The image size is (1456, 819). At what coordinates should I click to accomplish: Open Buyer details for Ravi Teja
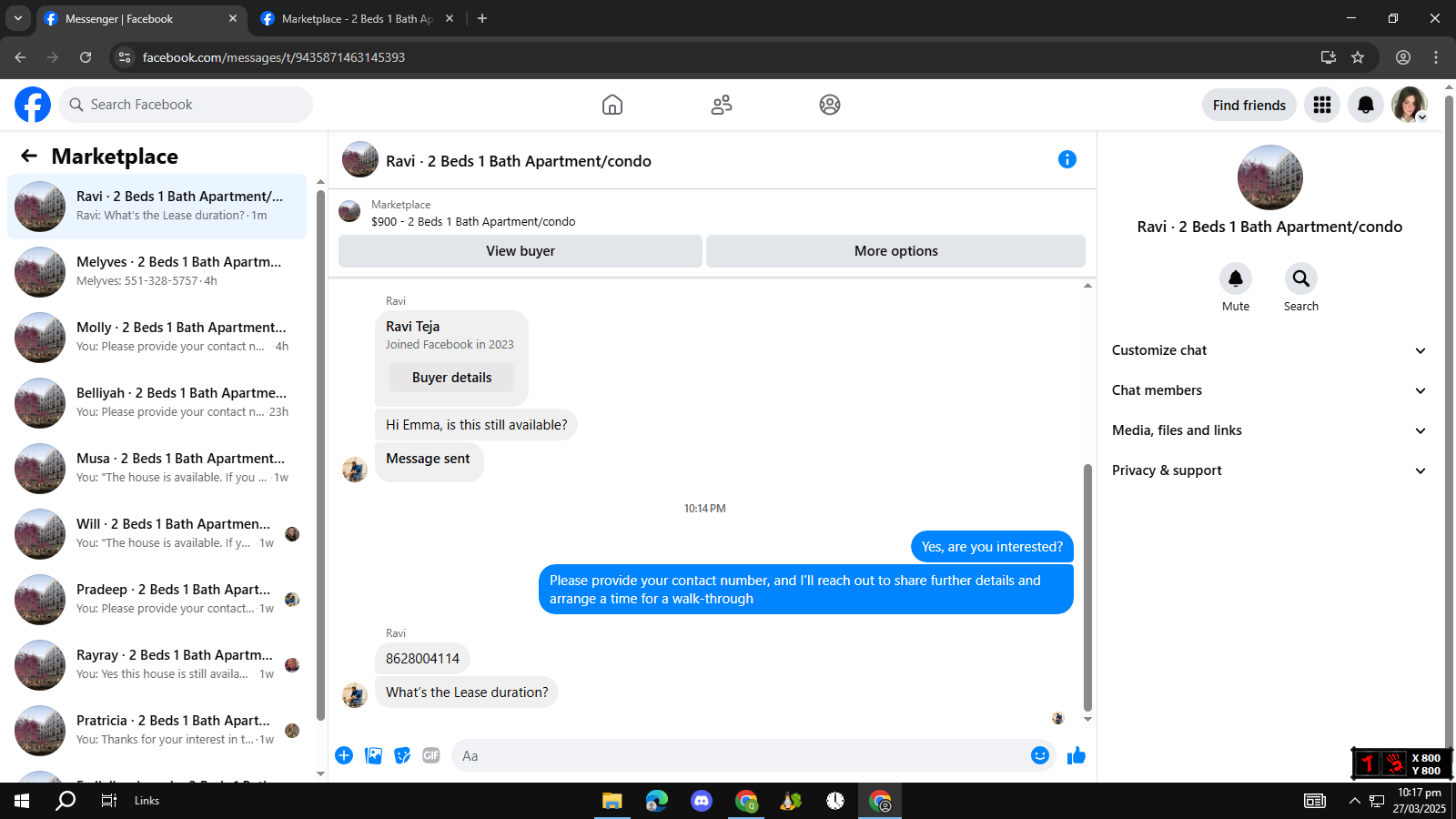coord(451,378)
